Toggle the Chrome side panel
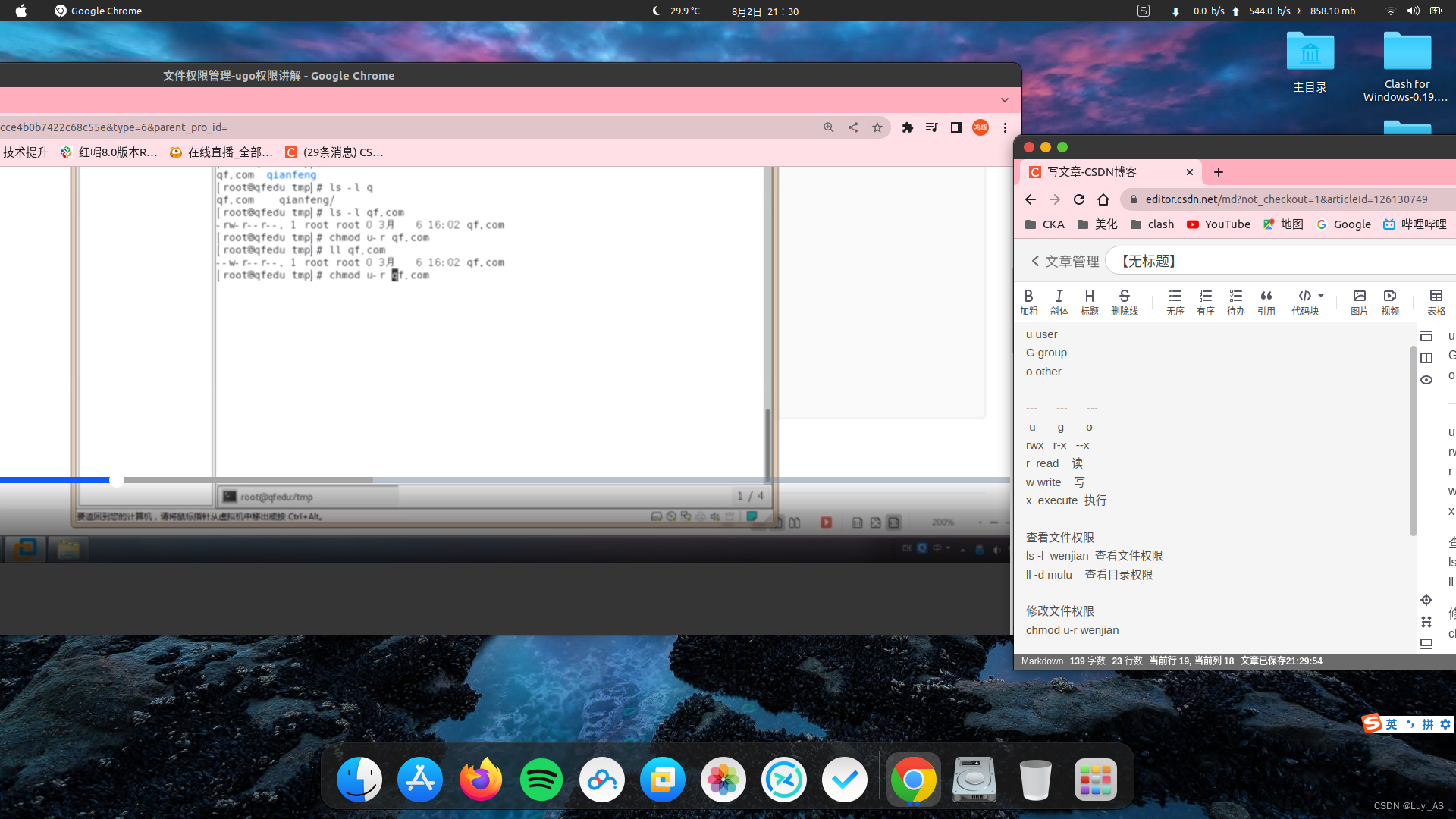This screenshot has width=1456, height=819. [955, 127]
